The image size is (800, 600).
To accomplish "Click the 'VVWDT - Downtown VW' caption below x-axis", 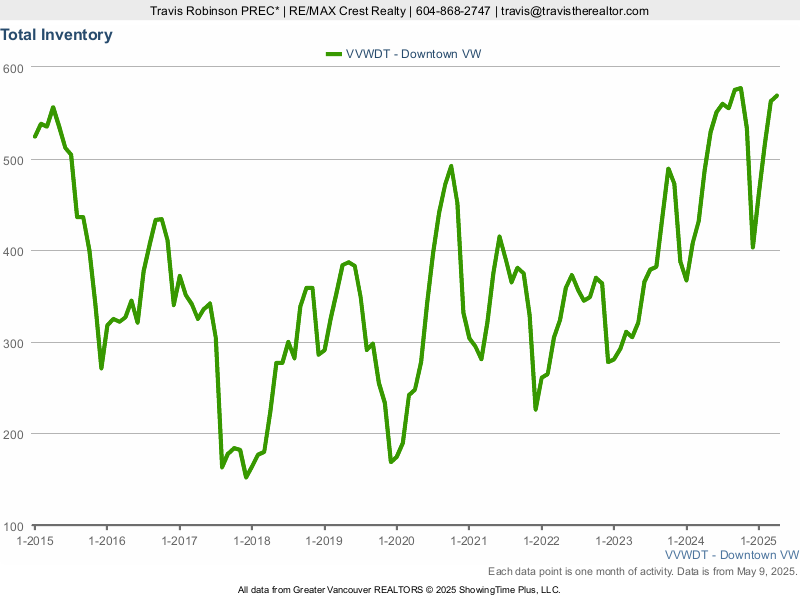I will [x=732, y=555].
